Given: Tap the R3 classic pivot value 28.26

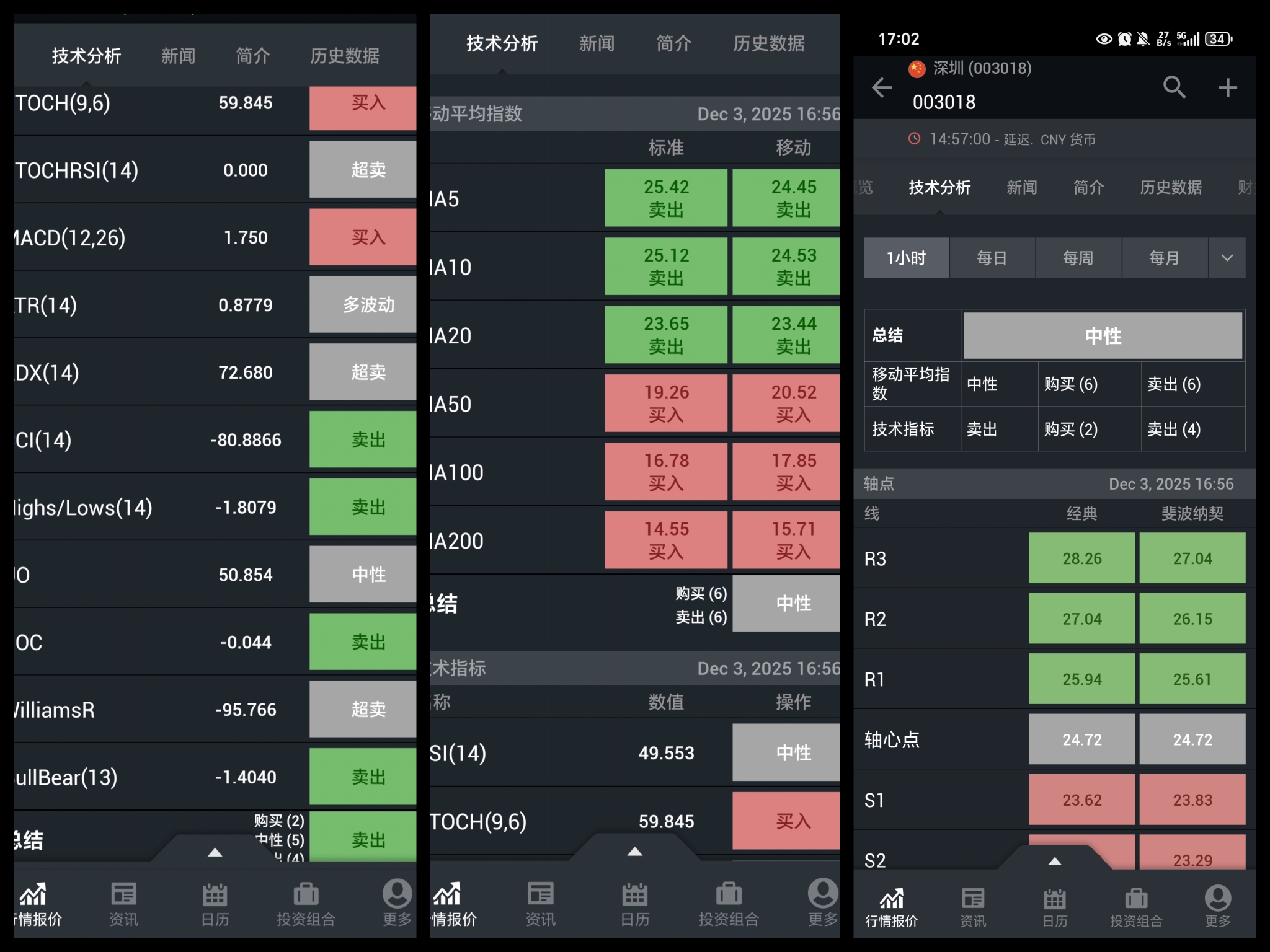Looking at the screenshot, I should point(1081,558).
